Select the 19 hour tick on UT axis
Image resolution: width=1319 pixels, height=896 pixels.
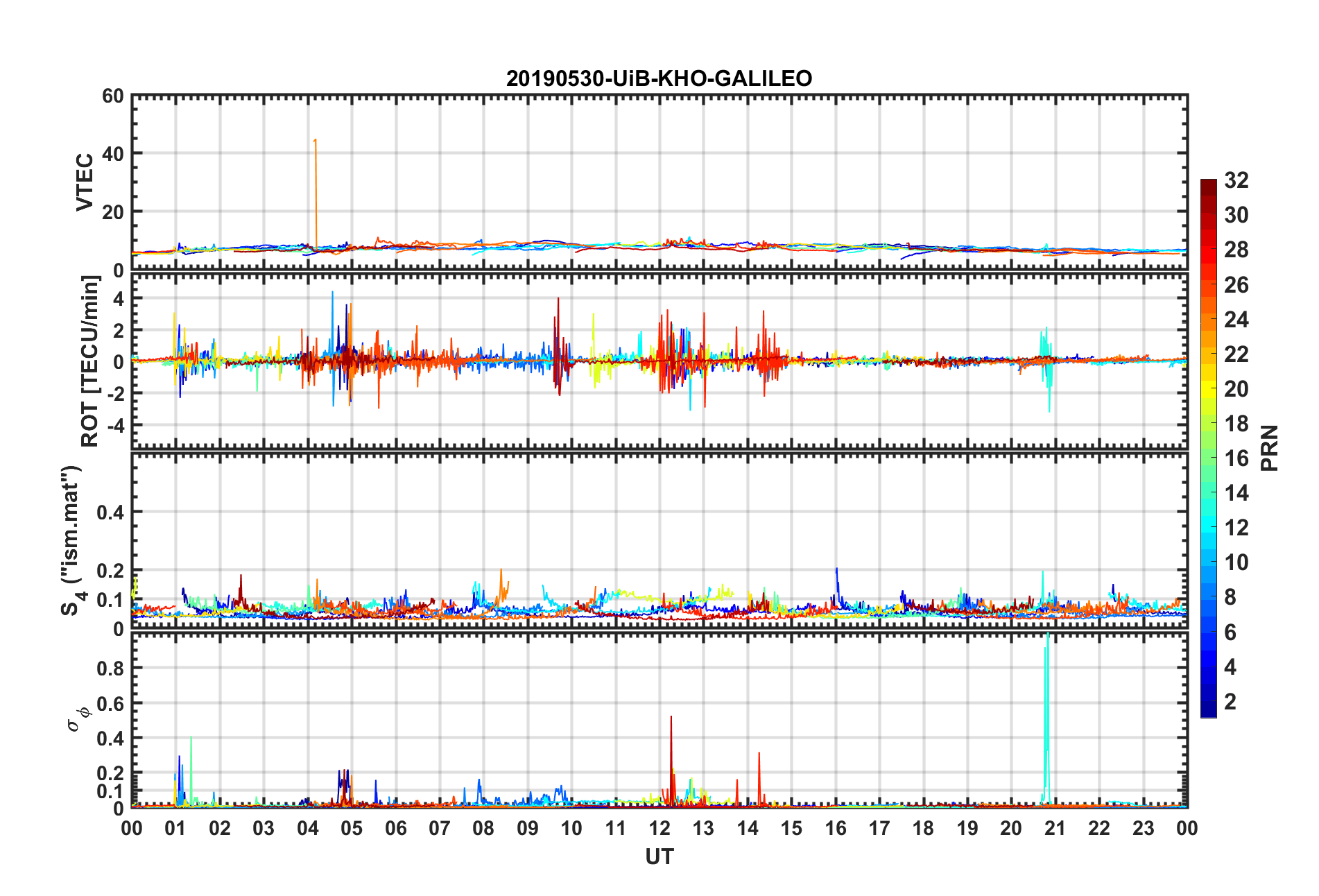967,828
